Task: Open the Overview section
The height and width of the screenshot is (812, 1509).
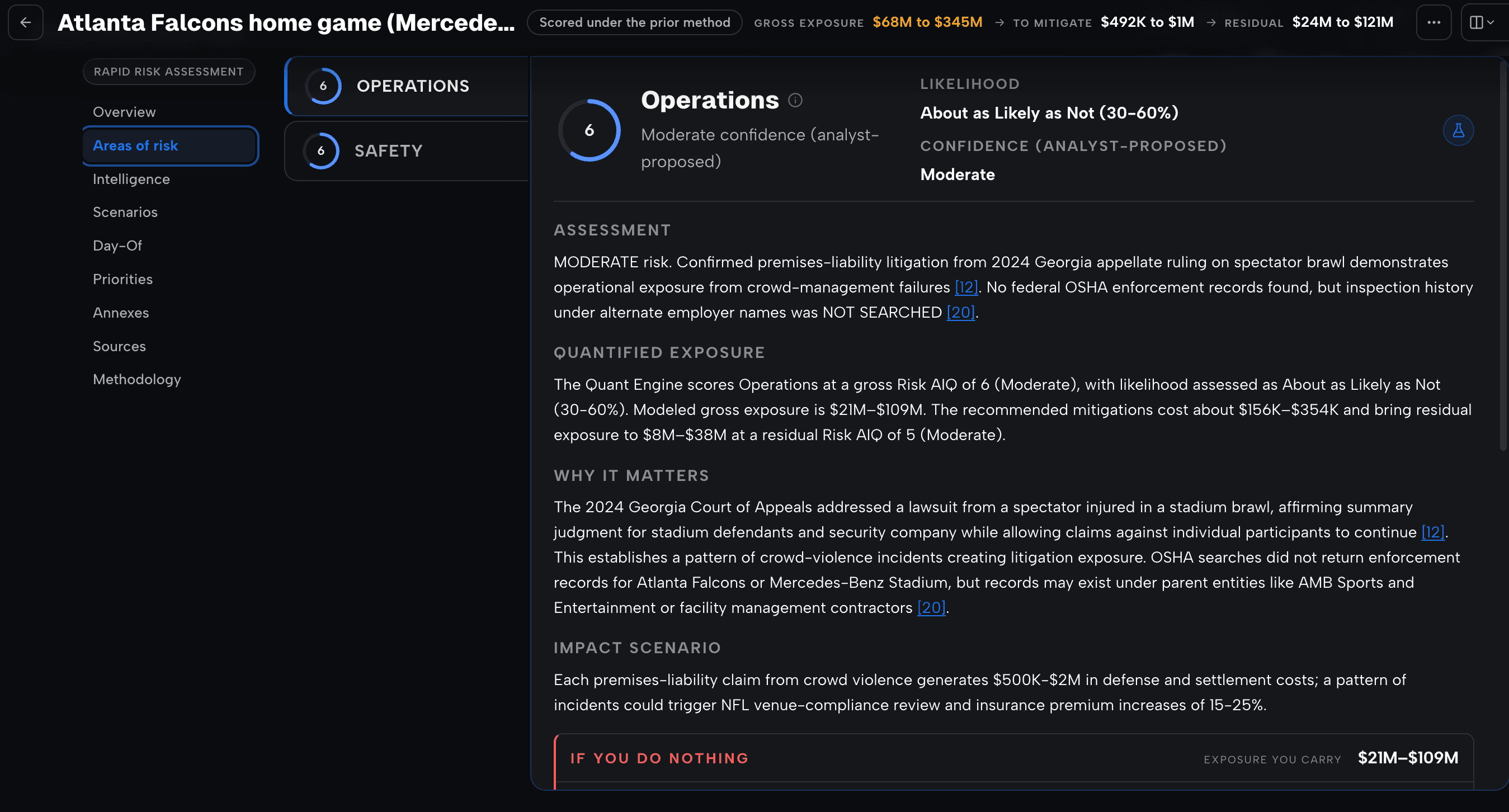Action: click(x=124, y=112)
